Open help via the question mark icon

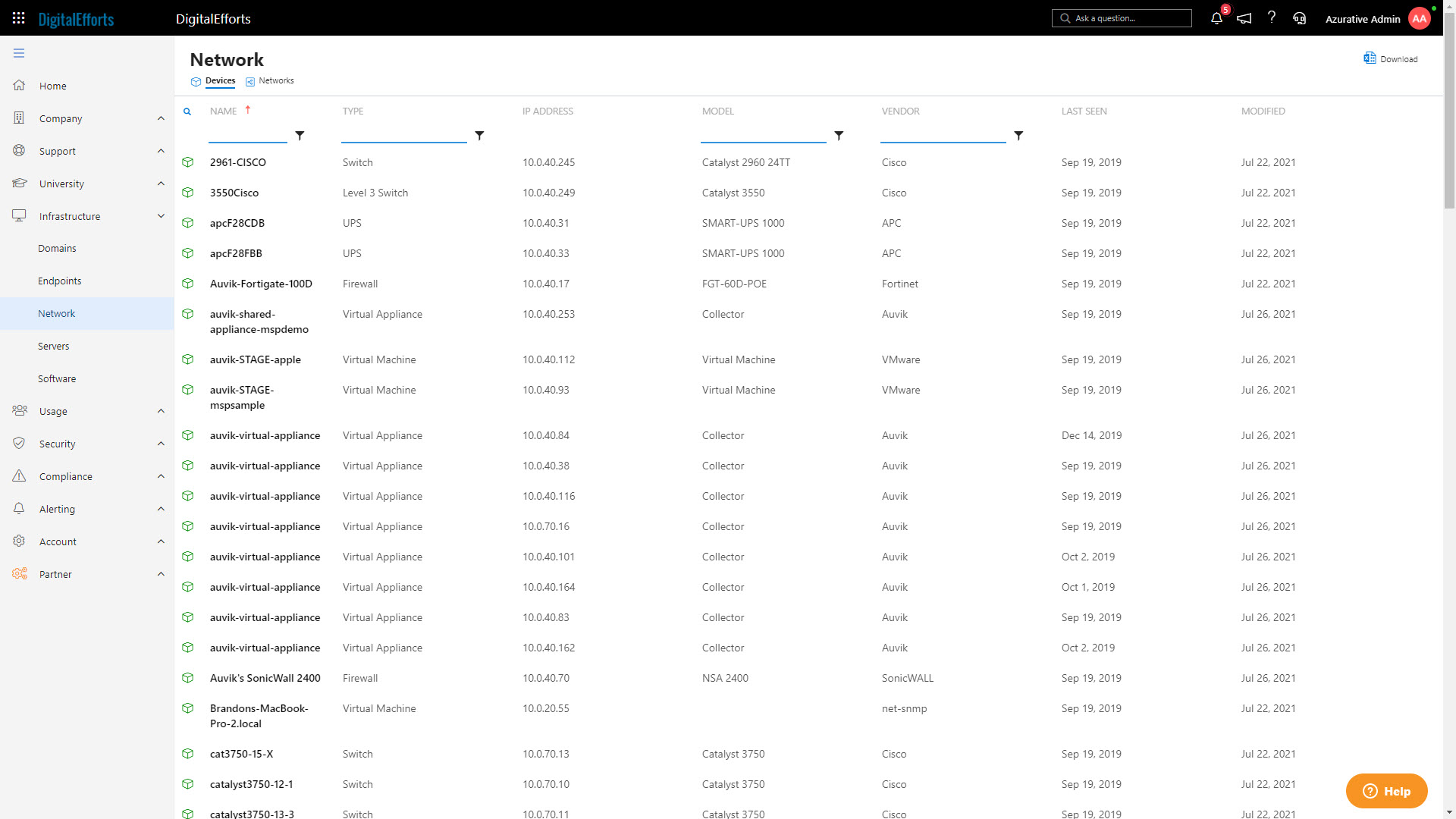pos(1272,18)
